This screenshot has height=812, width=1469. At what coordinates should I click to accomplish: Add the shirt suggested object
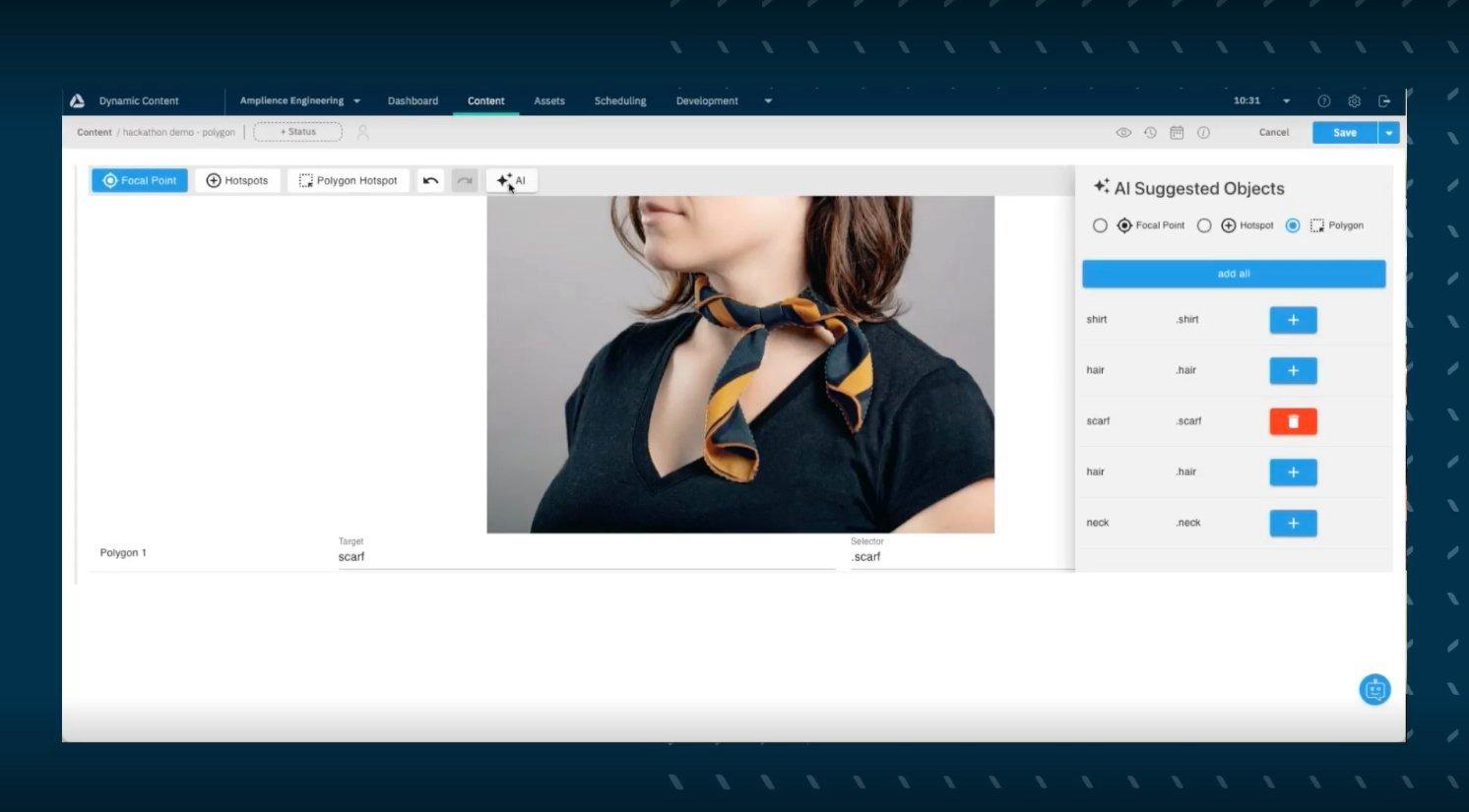coord(1293,320)
